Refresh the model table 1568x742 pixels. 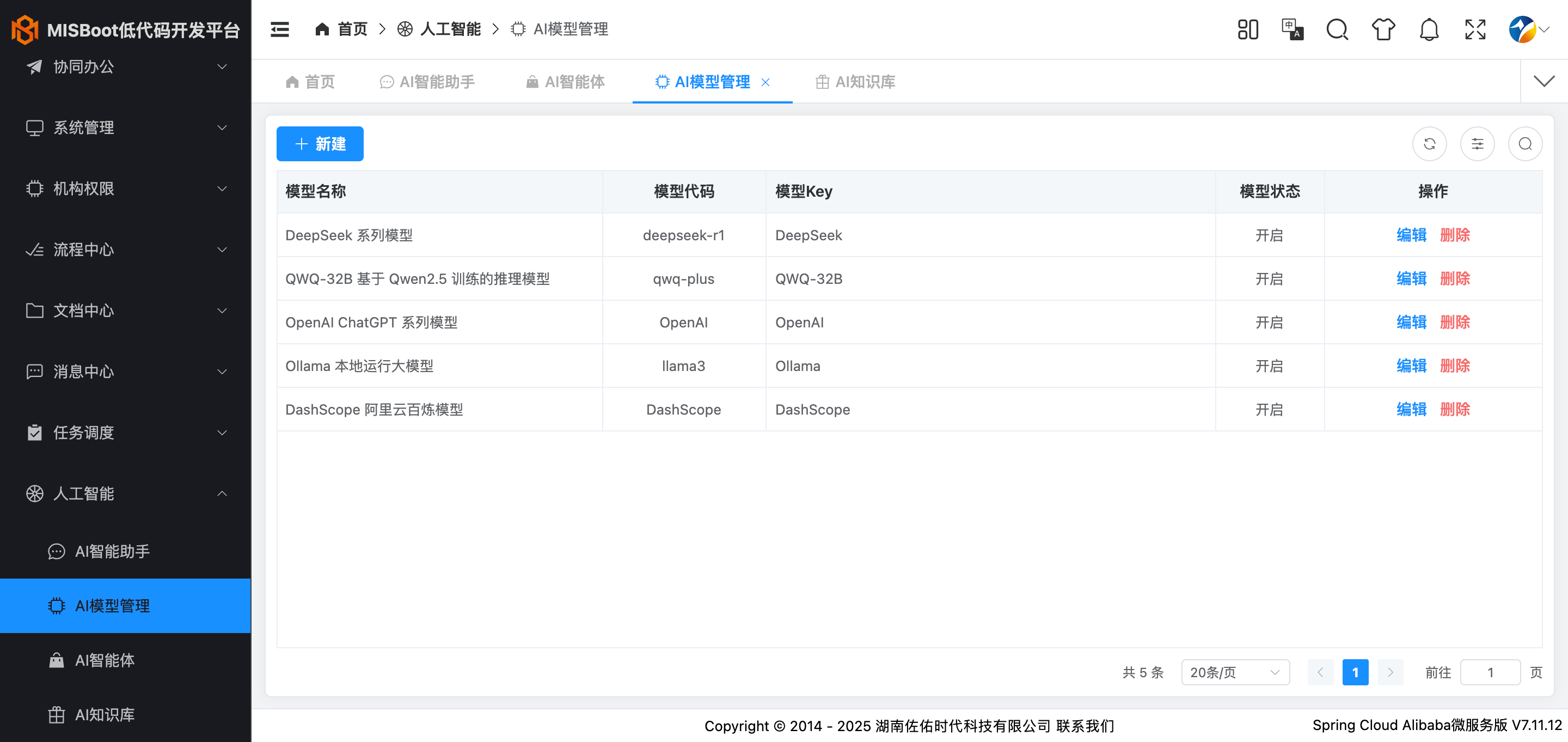pos(1429,144)
